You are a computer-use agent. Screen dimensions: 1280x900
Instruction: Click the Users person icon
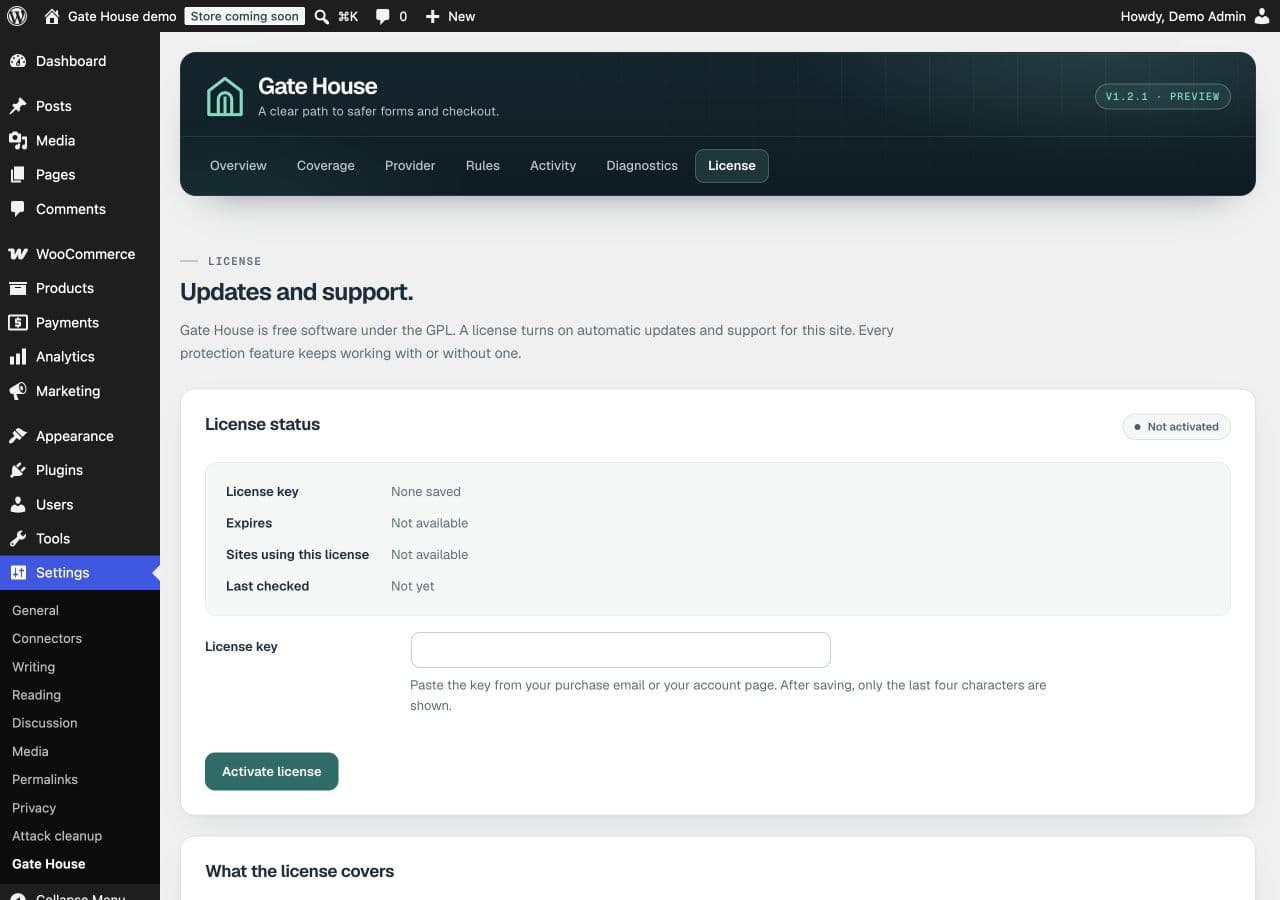click(x=18, y=504)
